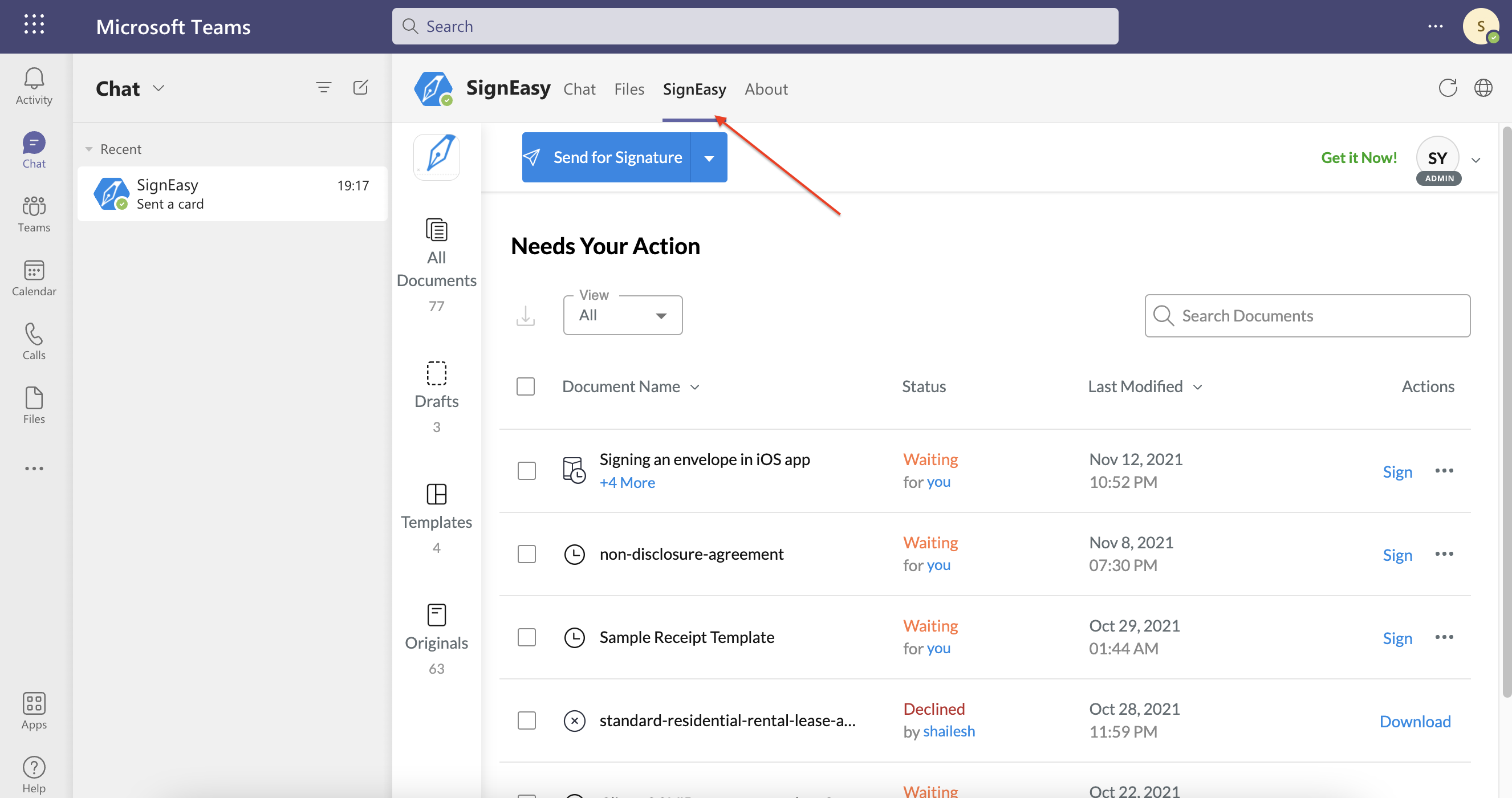
Task: Click the Search Documents field
Action: click(x=1307, y=315)
